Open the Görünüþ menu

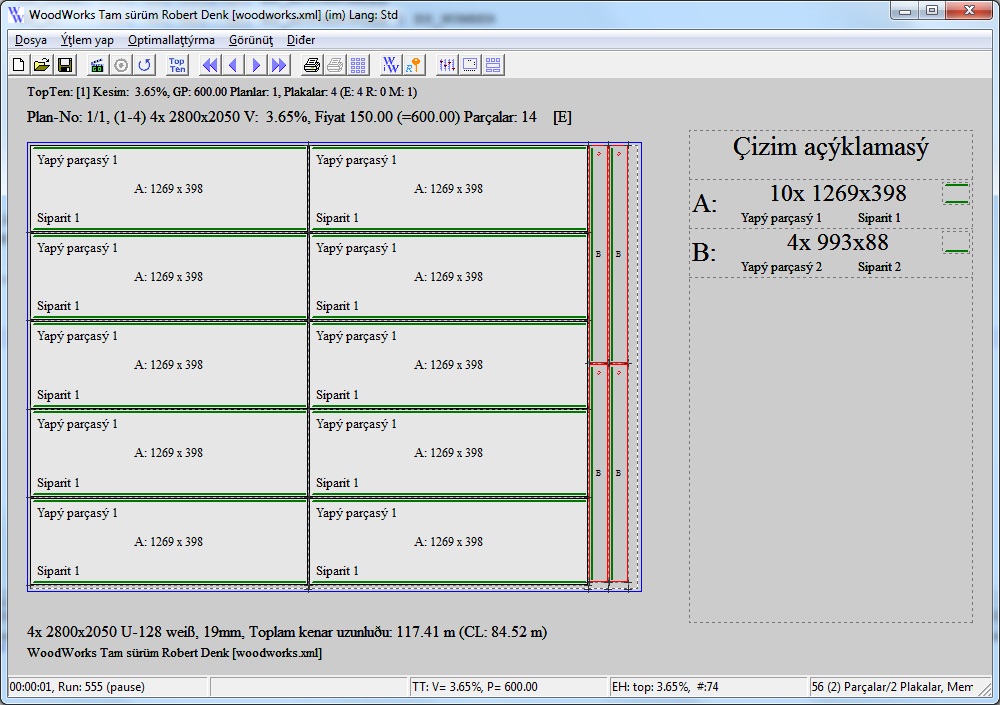[251, 40]
